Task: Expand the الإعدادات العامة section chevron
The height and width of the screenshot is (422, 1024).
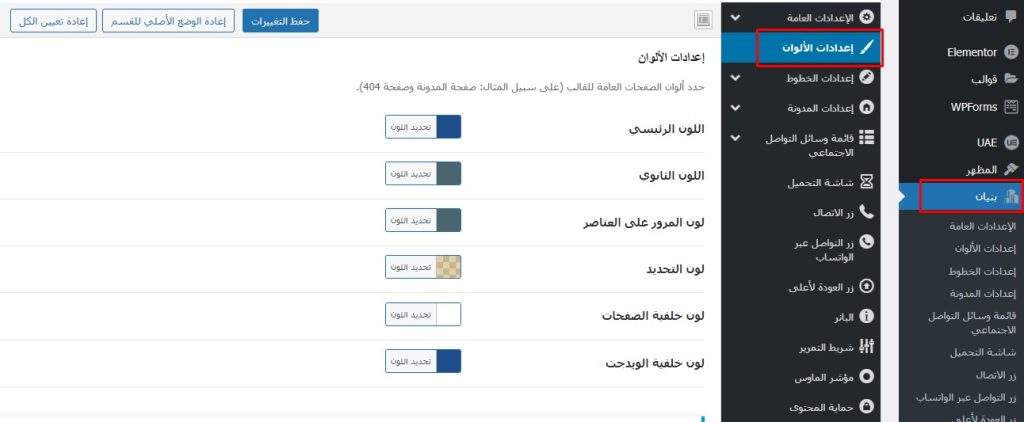Action: (736, 17)
